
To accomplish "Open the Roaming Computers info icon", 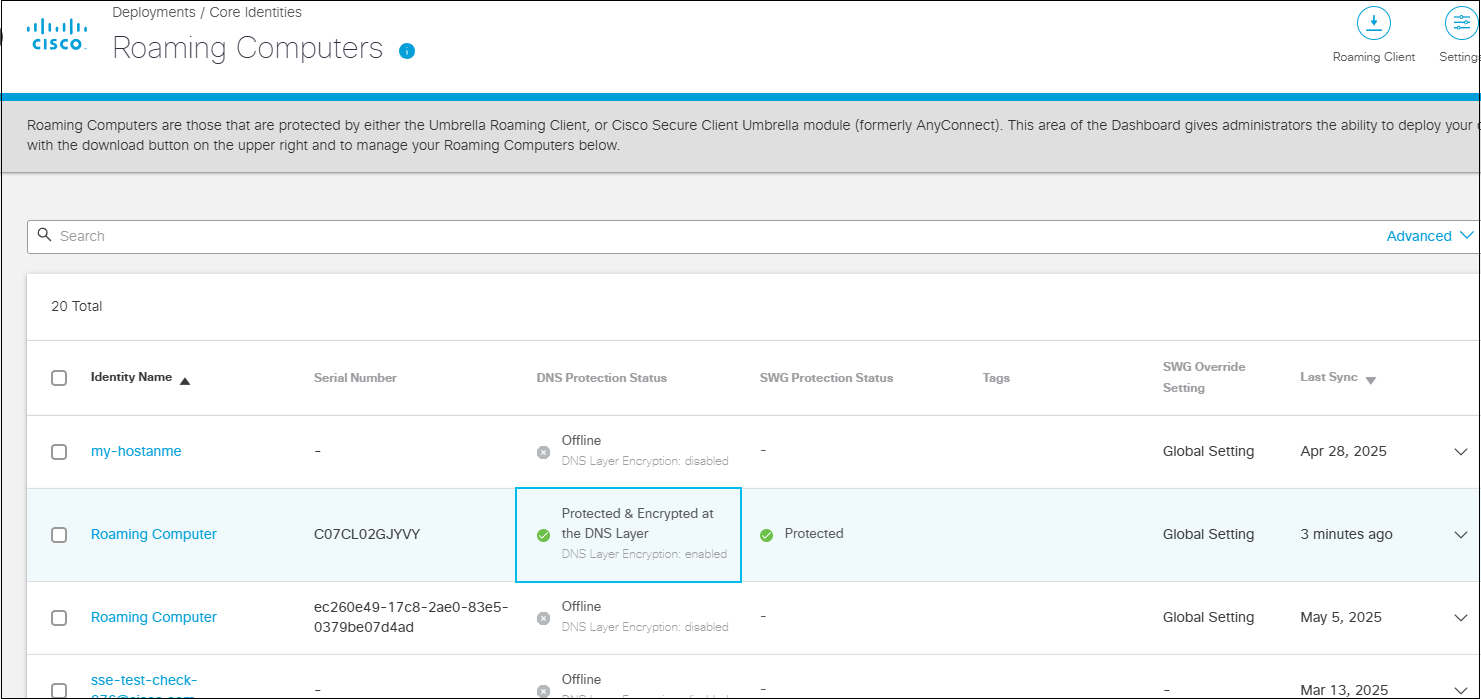I will [407, 51].
